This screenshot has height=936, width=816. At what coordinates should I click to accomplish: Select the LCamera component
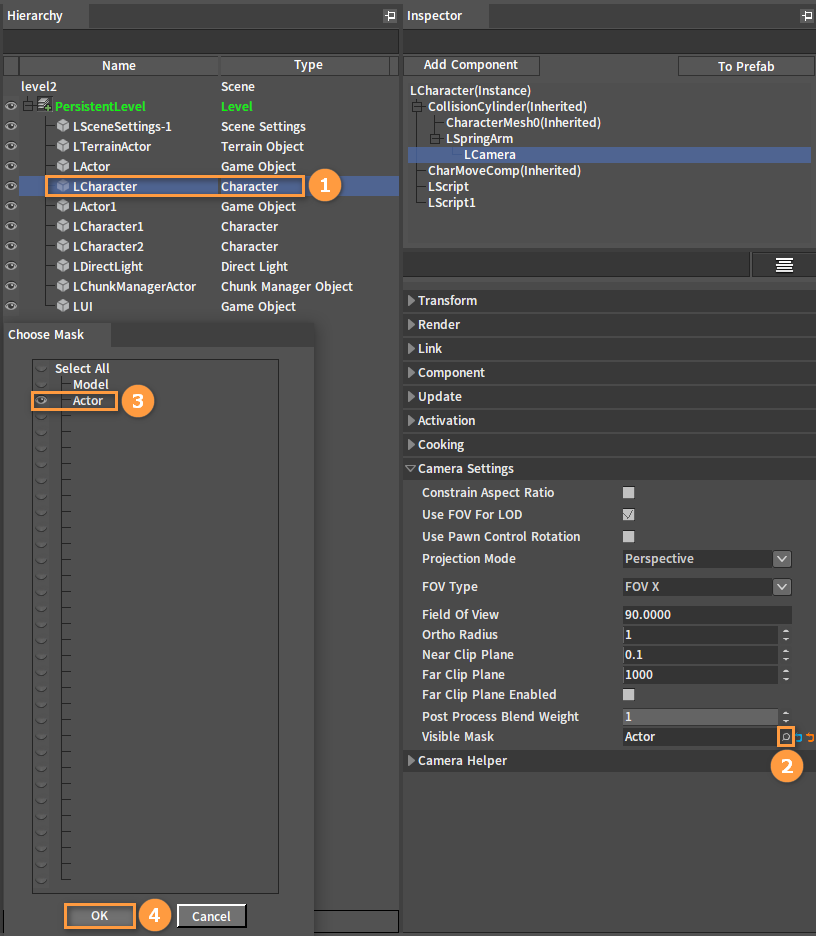coord(489,155)
